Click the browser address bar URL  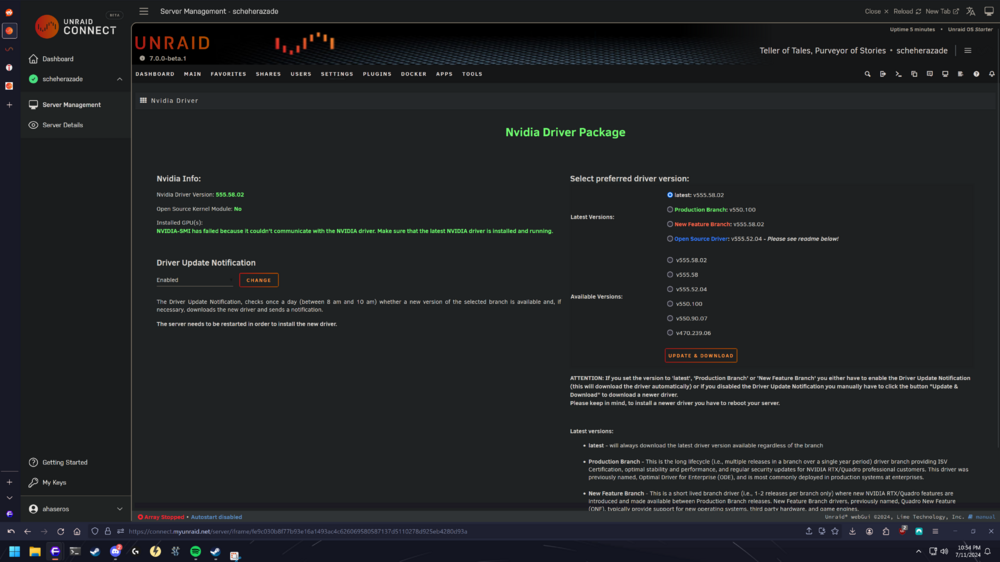[x=298, y=531]
